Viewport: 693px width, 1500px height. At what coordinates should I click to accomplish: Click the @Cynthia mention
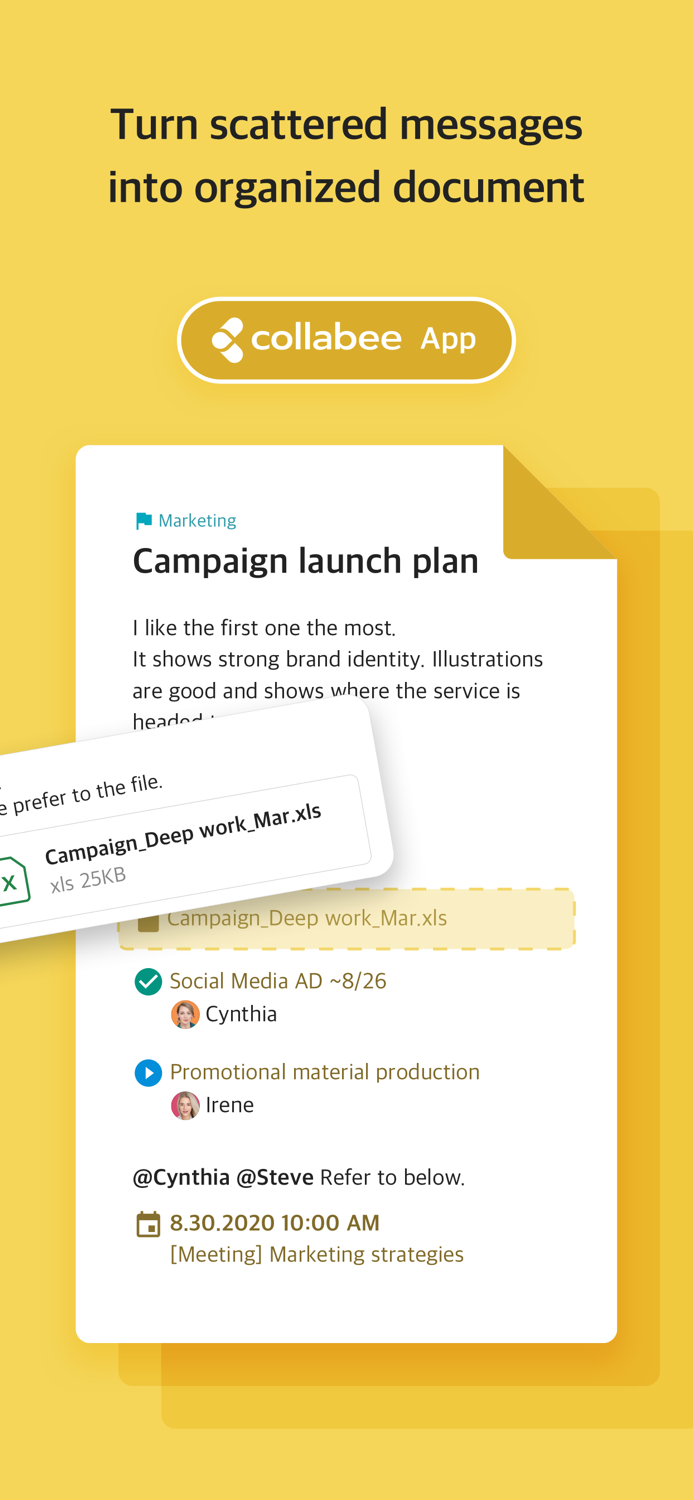(181, 1177)
